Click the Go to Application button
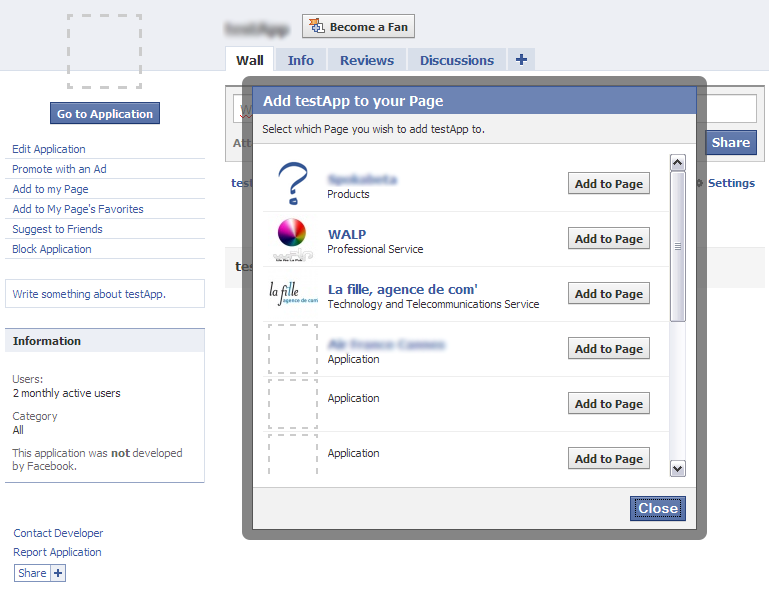 [x=105, y=113]
